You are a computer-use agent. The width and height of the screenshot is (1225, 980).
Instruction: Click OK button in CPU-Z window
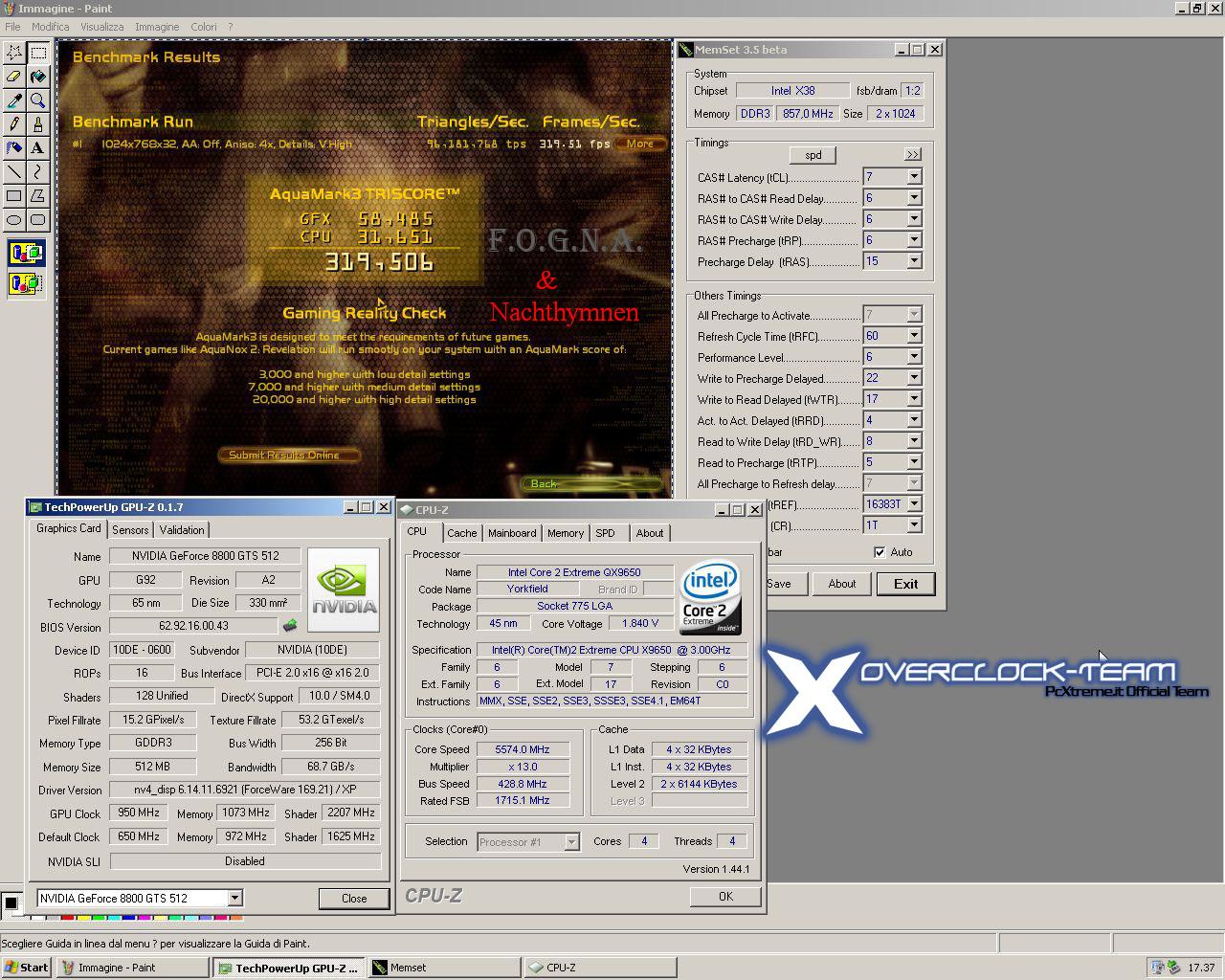click(725, 897)
